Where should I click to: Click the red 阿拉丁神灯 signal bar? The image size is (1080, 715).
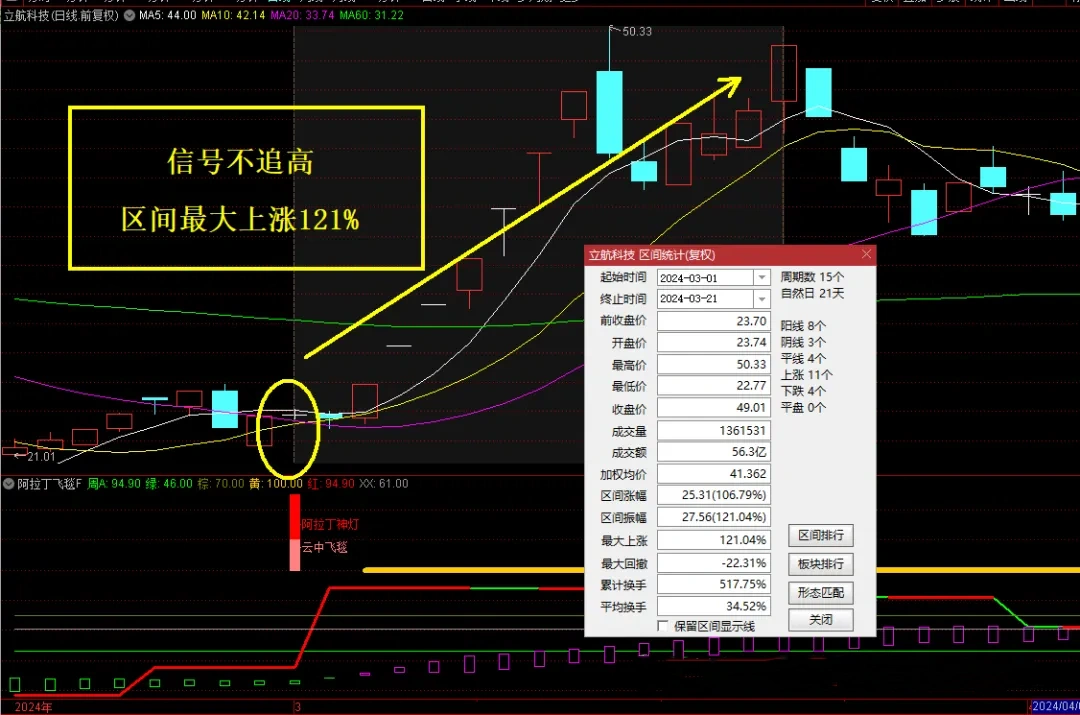coord(295,517)
